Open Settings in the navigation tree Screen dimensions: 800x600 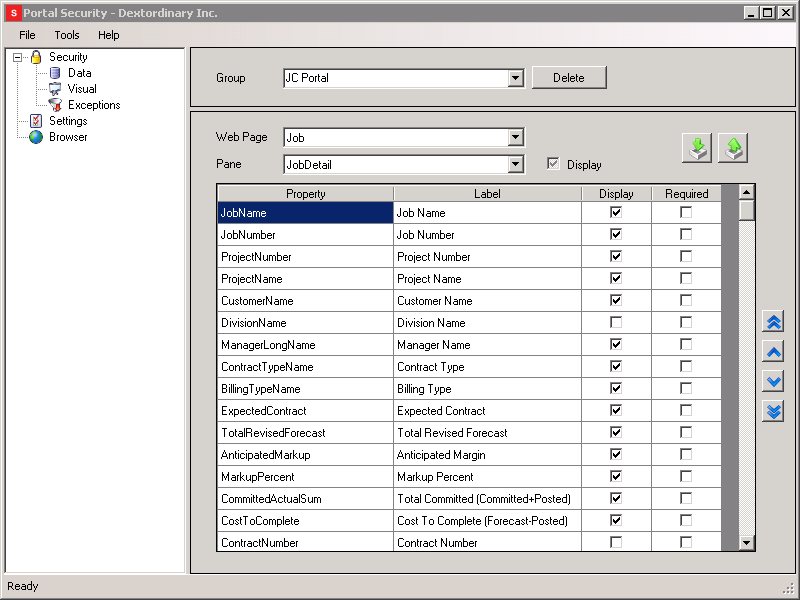68,121
